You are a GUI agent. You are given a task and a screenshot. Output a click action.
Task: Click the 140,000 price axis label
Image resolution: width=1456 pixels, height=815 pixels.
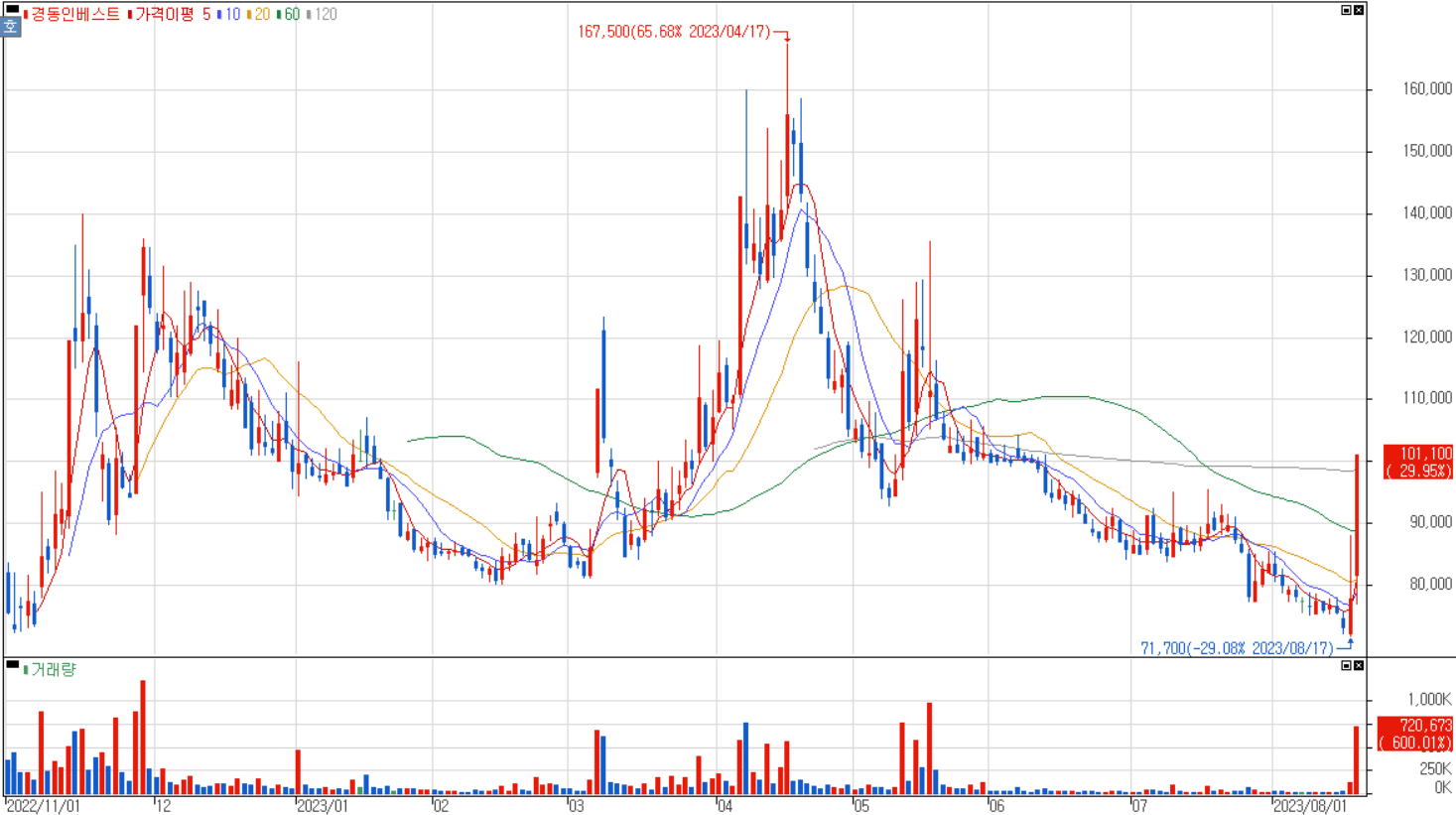click(1427, 213)
